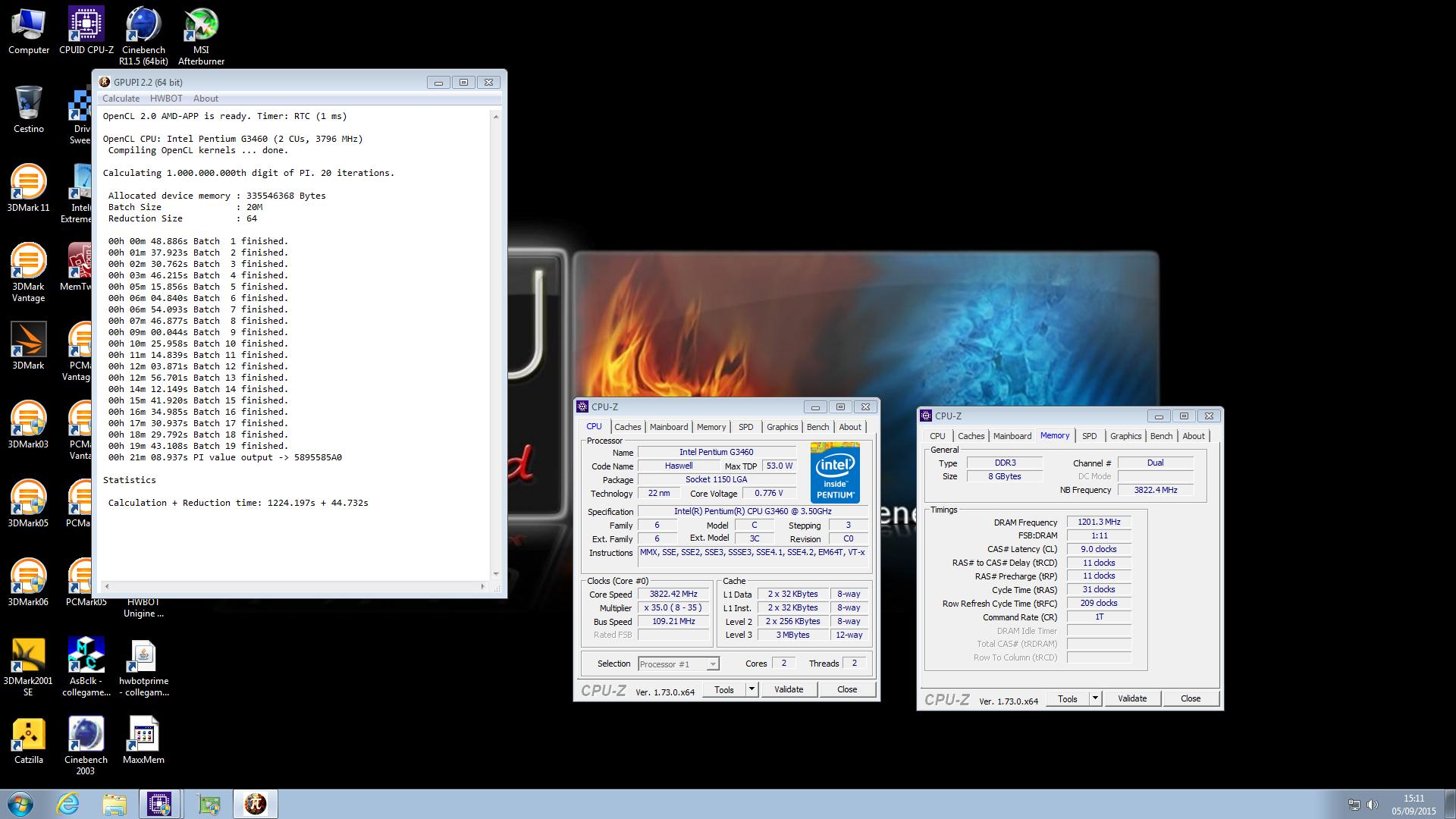Open 3DMark06 desktop shortcut
The height and width of the screenshot is (819, 1456).
point(29,582)
